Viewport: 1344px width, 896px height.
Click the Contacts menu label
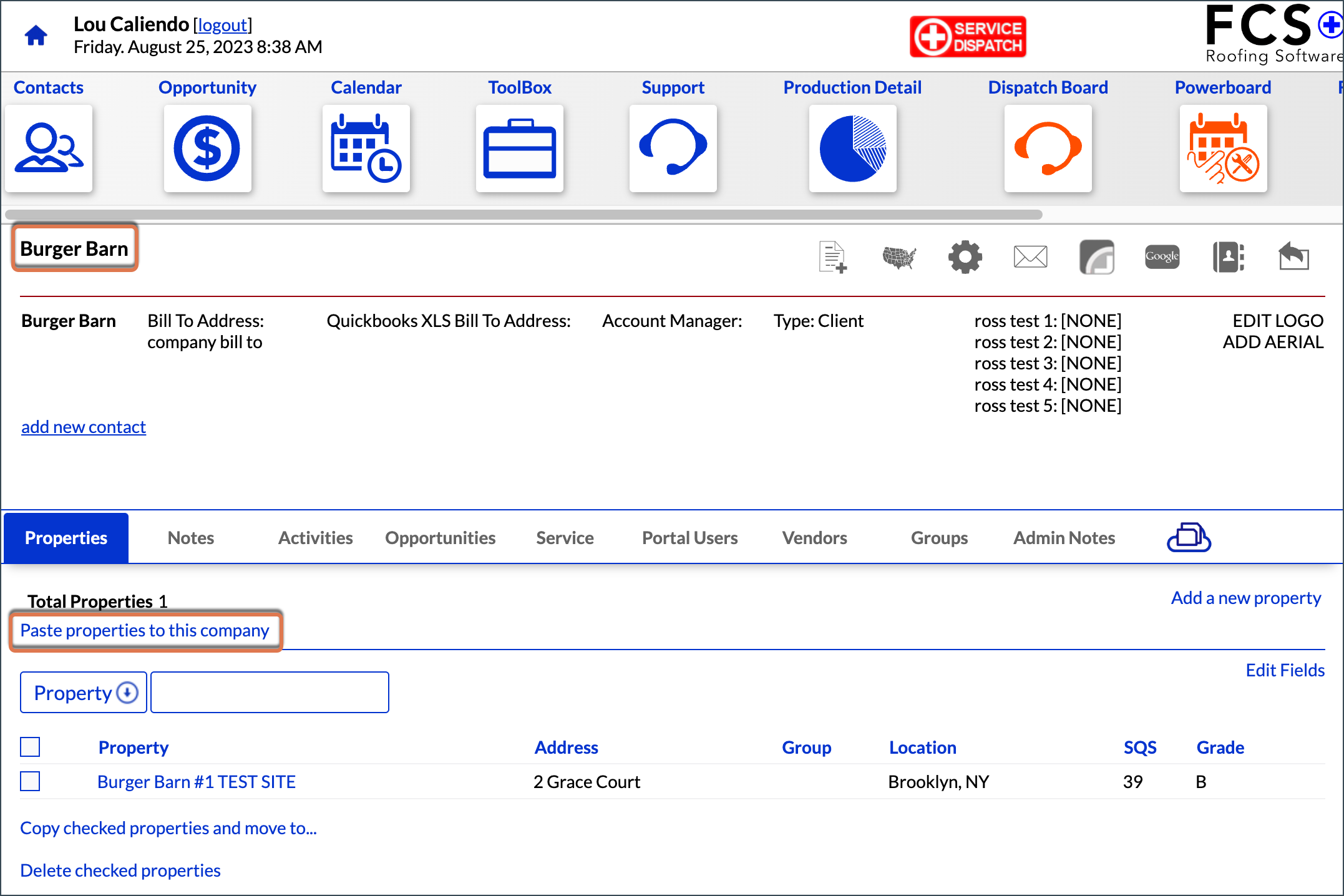[x=49, y=87]
